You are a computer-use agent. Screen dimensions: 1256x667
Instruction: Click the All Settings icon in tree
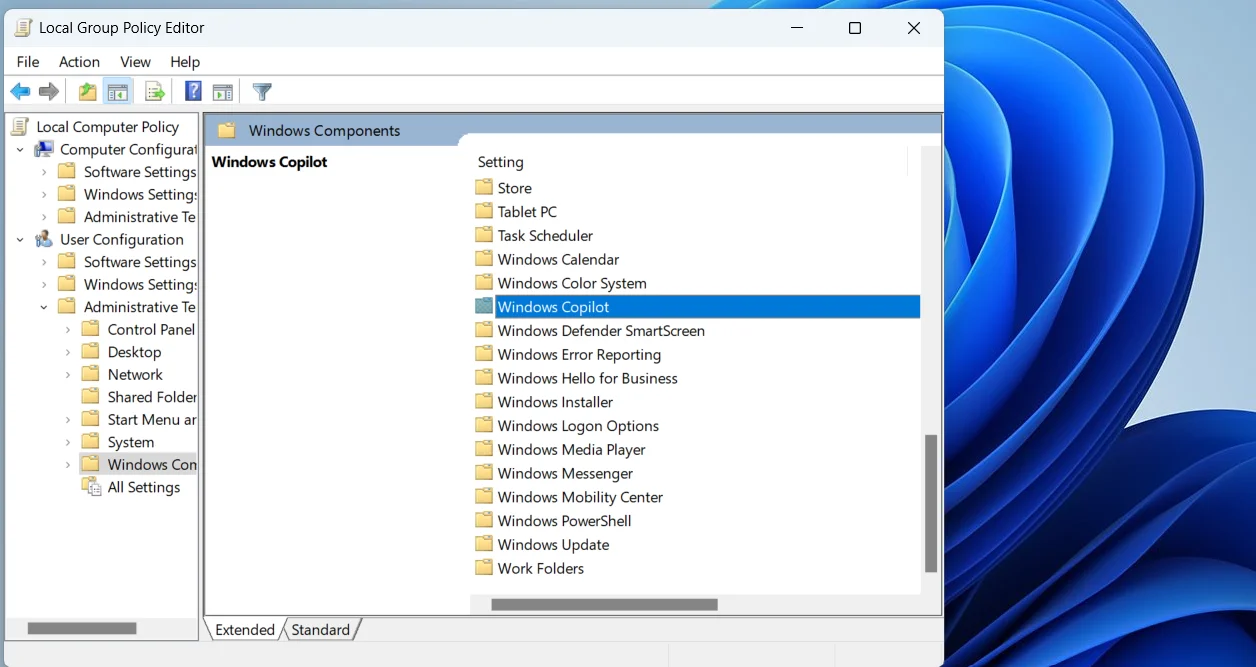click(x=91, y=487)
